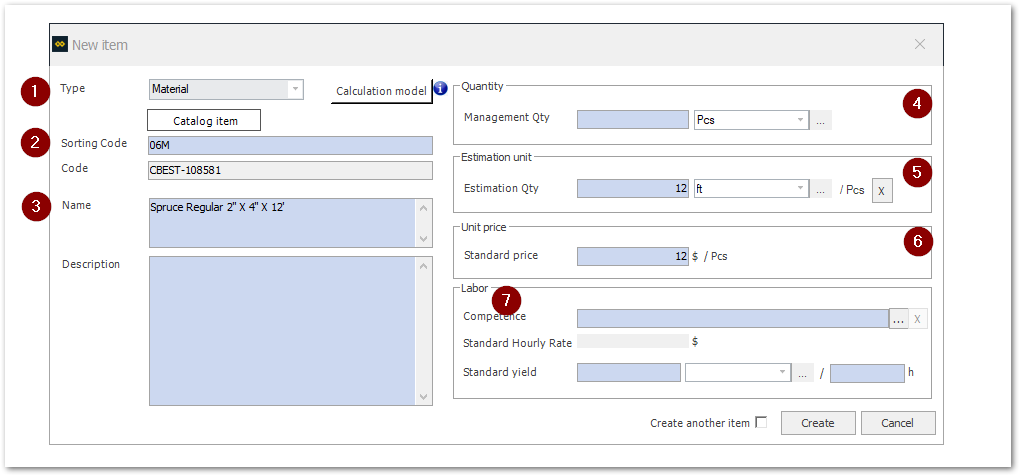Click the app logo in the title bar
The image size is (1020, 476).
[x=59, y=45]
